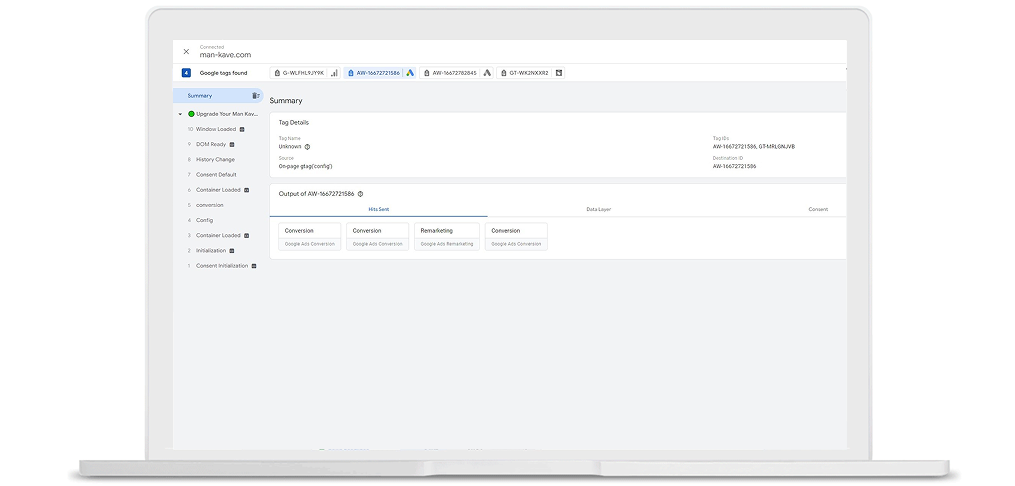Click the blue badge showing 4 tags
Image resolution: width=1015 pixels, height=486 pixels.
(186, 73)
